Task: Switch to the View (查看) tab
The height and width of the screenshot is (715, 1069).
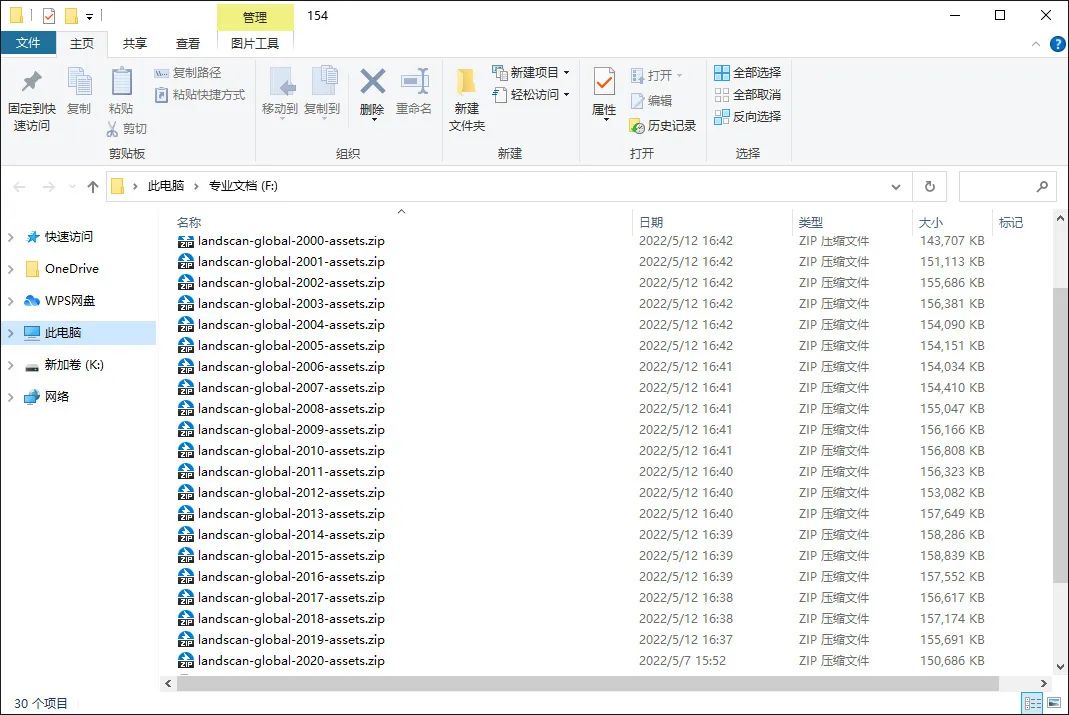Action: pyautogui.click(x=187, y=44)
